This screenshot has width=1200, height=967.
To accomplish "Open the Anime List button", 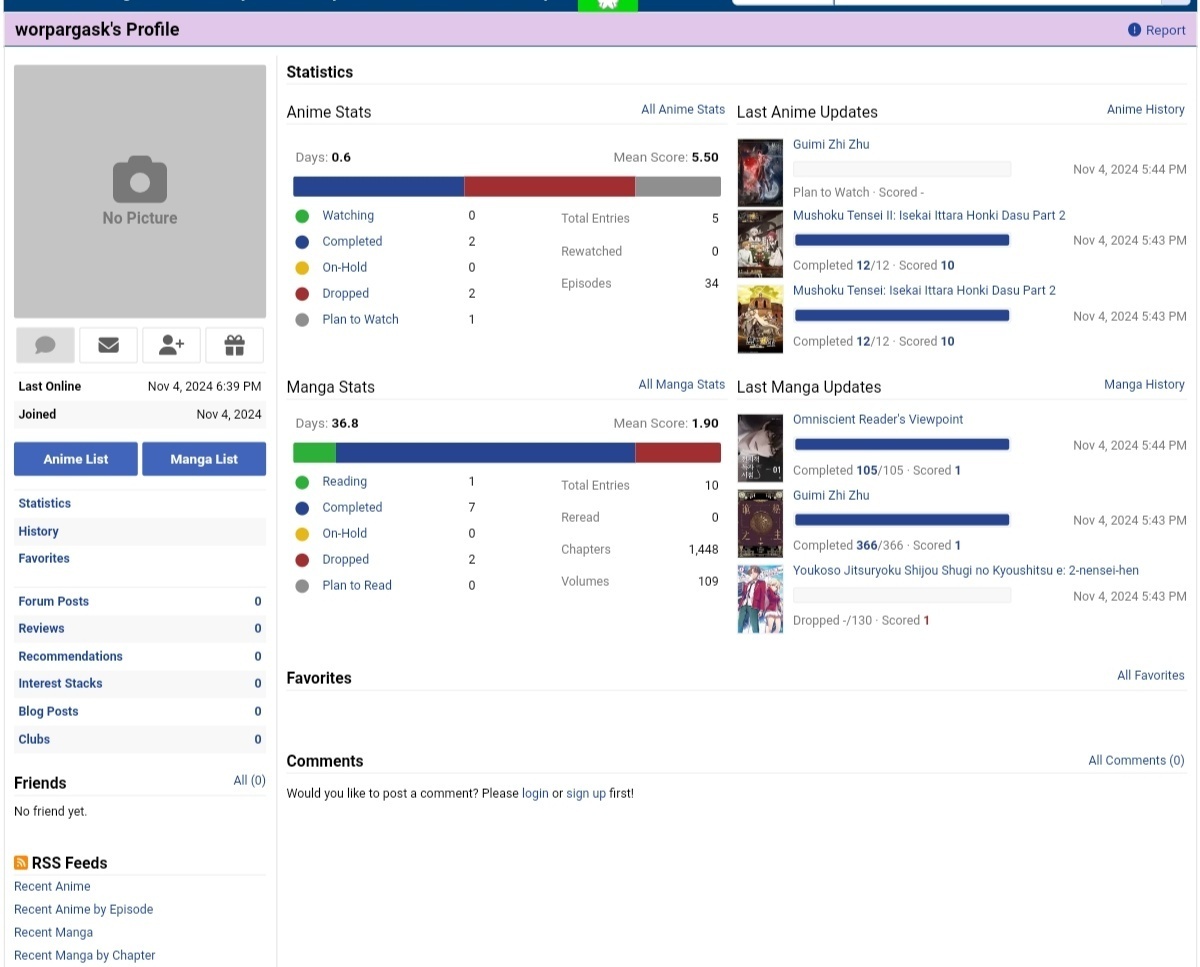I will pos(76,459).
